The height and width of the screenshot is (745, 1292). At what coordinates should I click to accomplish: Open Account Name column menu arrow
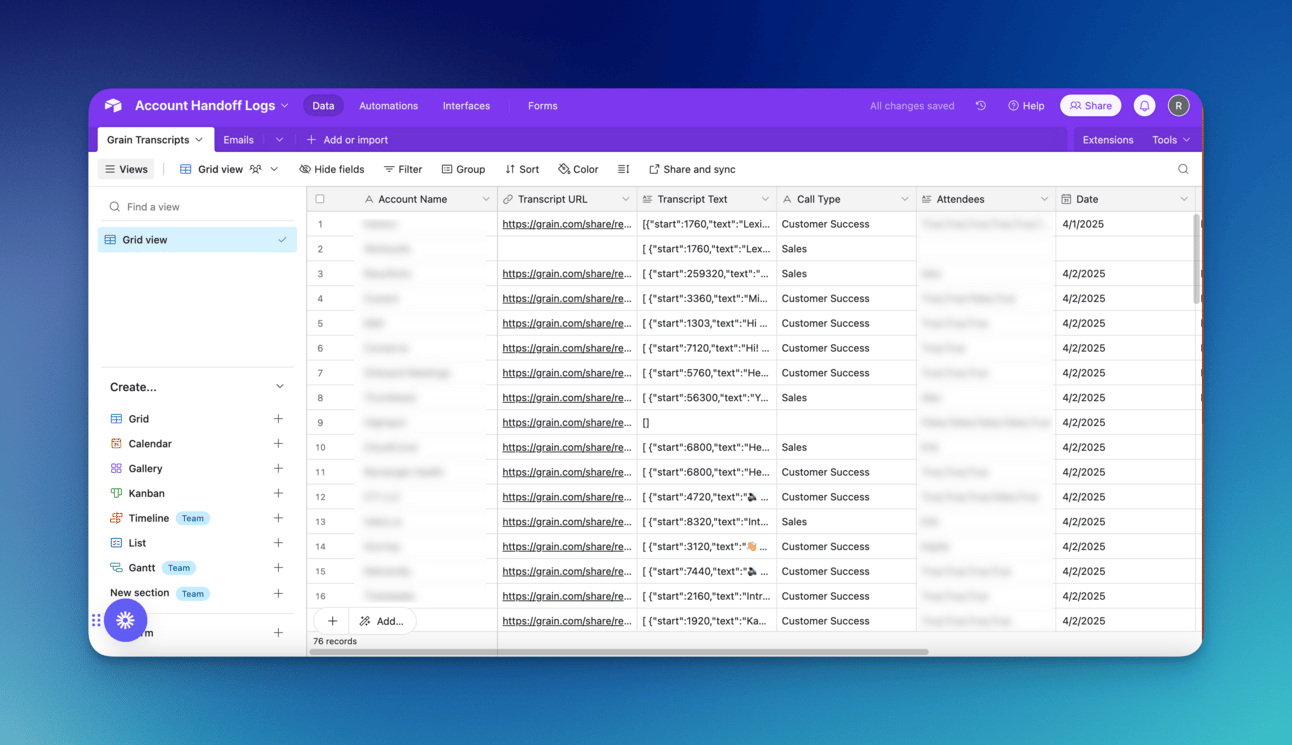pyautogui.click(x=486, y=199)
